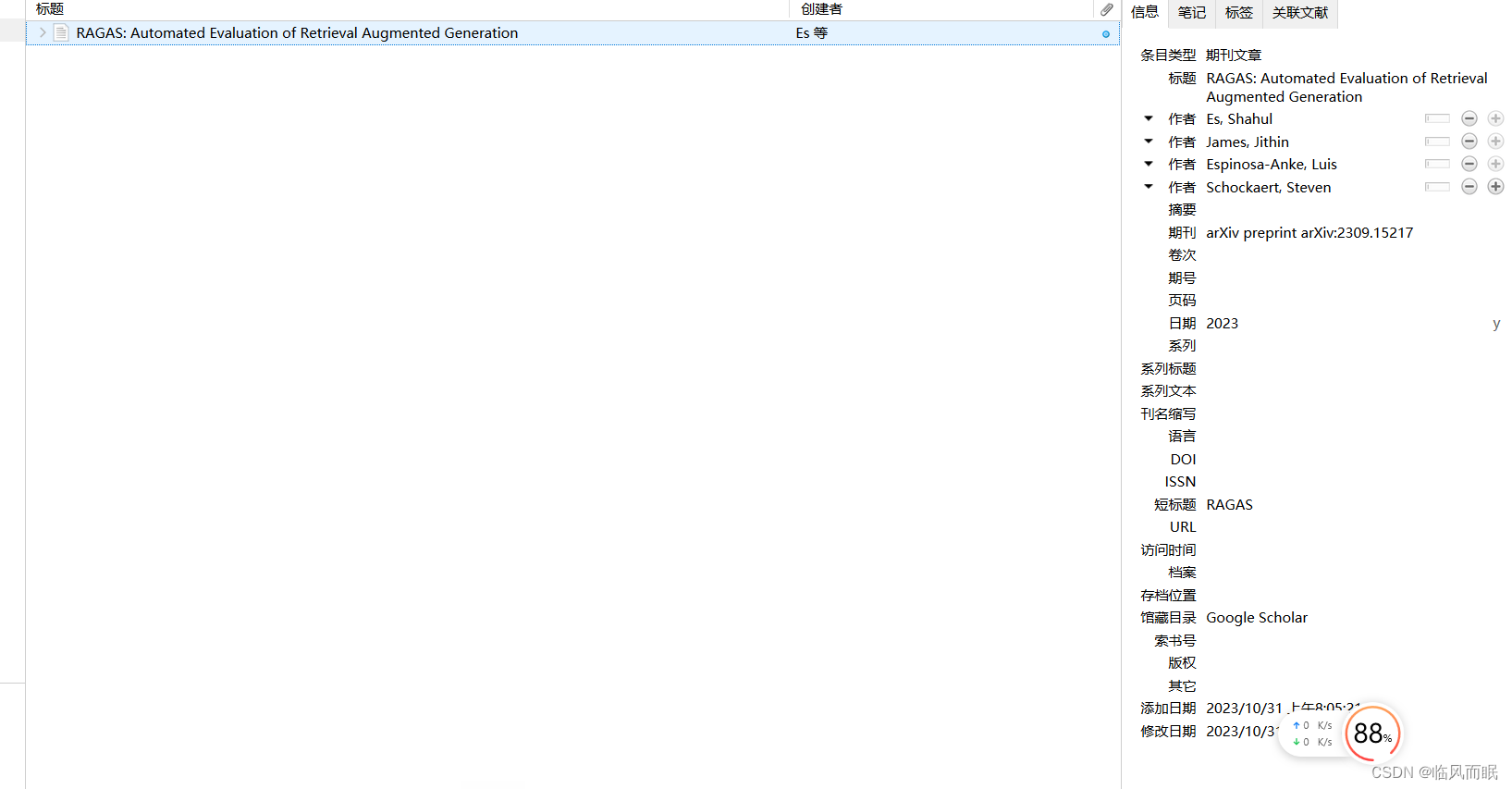This screenshot has height=789, width=1512.
Task: Remove author James, Jithin with minus icon
Action: coord(1469,142)
